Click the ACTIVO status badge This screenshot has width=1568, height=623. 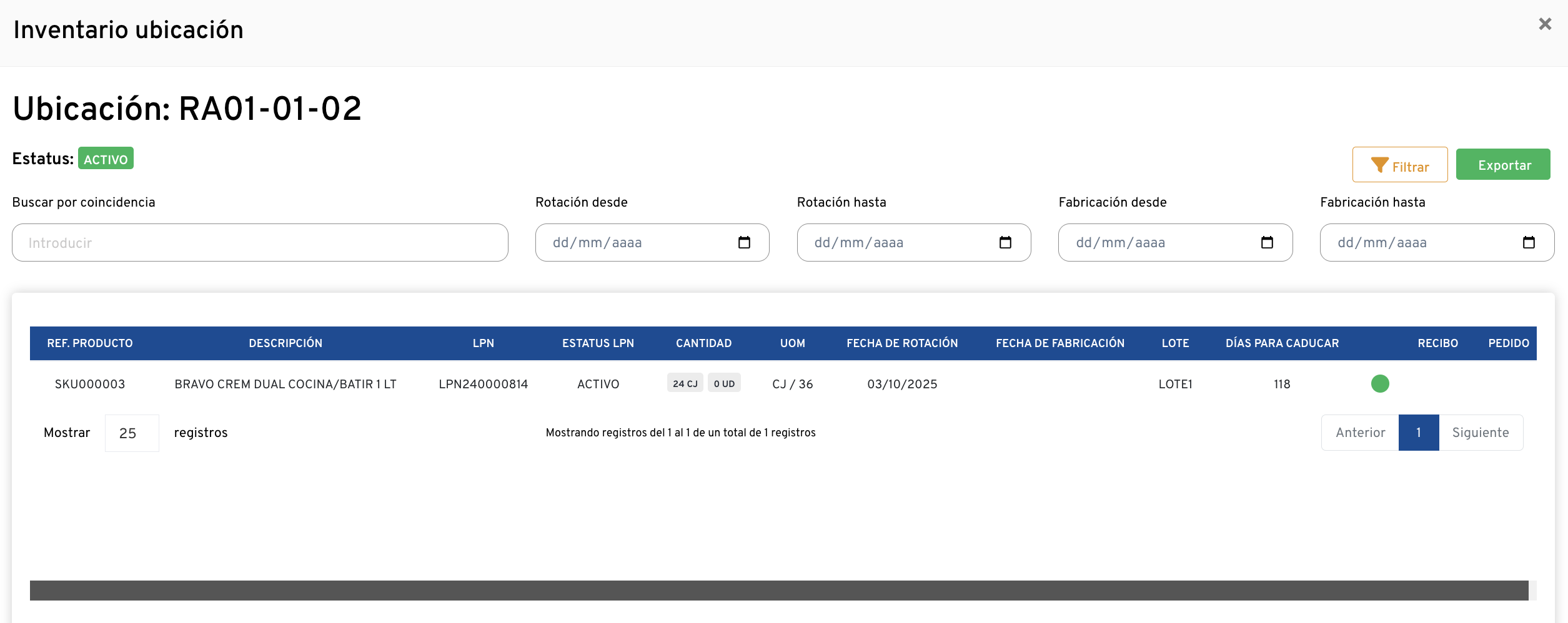click(x=106, y=159)
